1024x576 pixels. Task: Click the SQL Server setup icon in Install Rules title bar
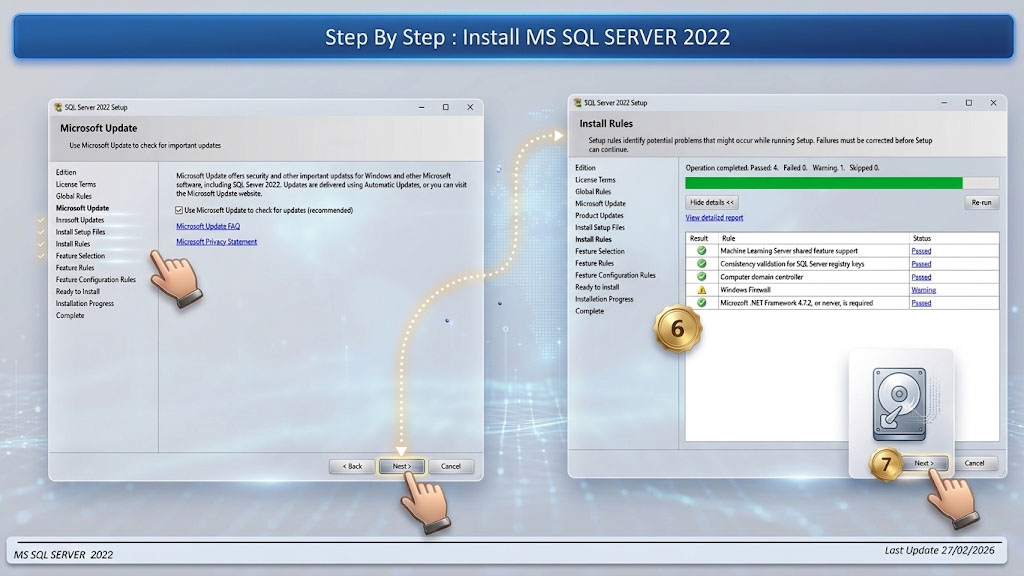[577, 103]
